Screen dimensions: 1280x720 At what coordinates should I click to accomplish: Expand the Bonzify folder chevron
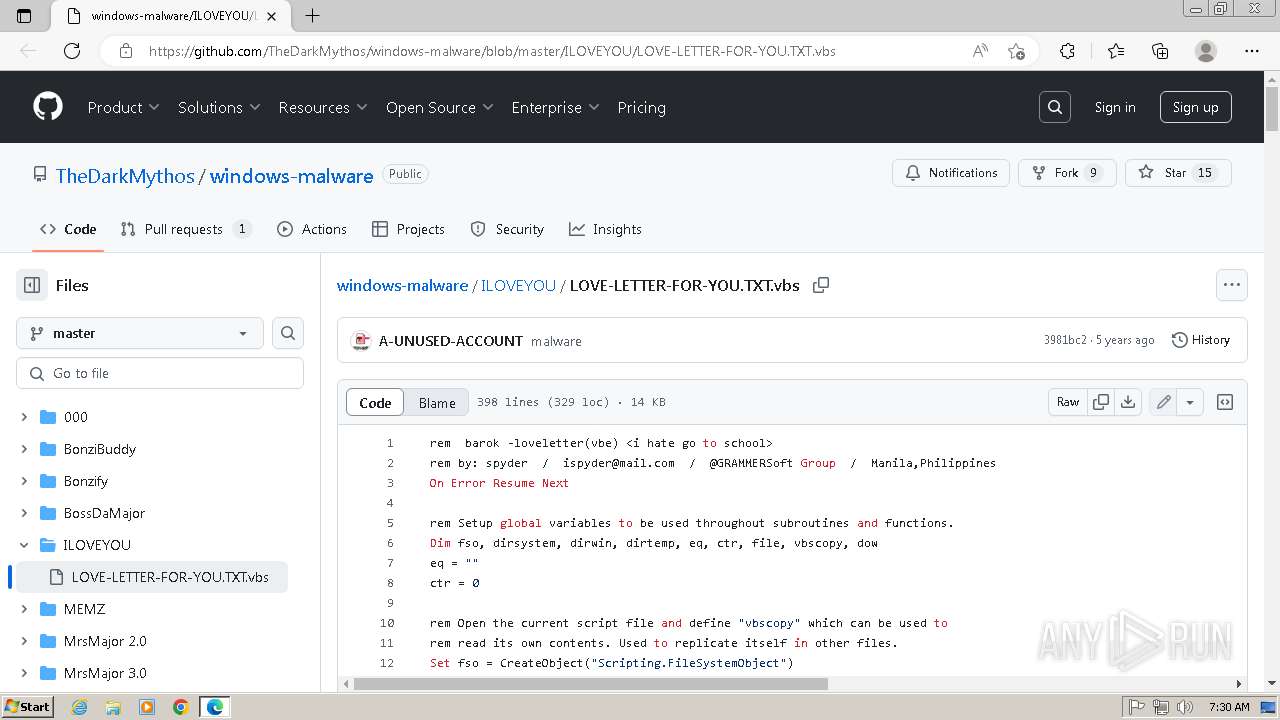[x=24, y=481]
